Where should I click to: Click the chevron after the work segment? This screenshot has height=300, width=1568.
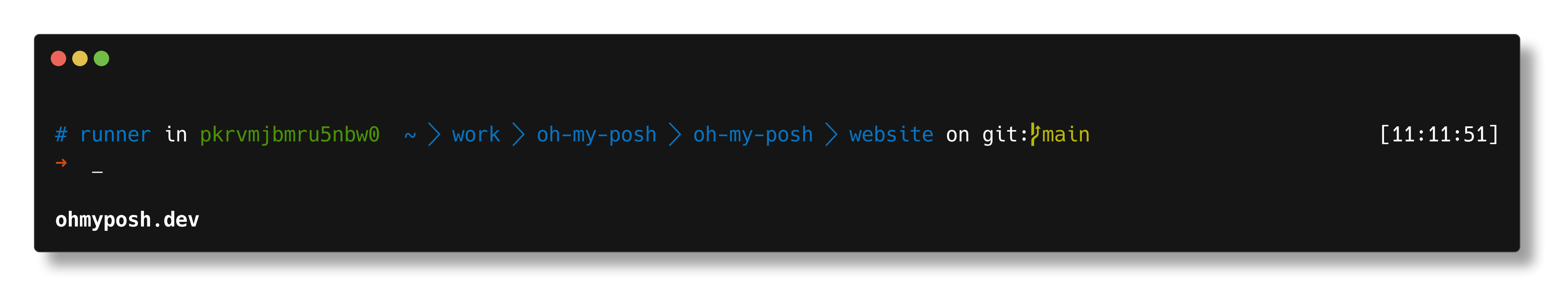coord(518,135)
